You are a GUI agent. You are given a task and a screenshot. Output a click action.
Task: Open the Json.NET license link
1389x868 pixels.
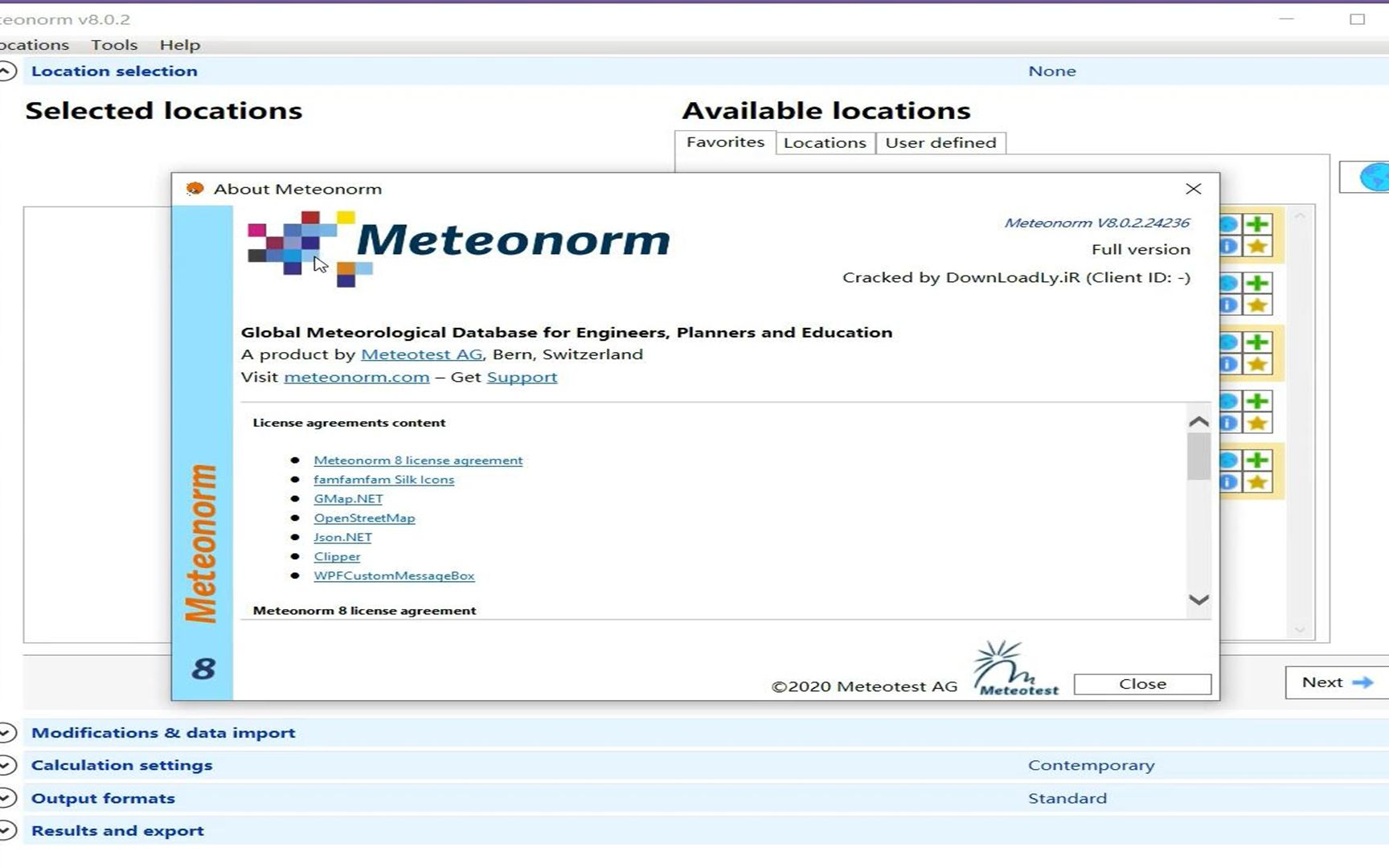[x=342, y=538]
